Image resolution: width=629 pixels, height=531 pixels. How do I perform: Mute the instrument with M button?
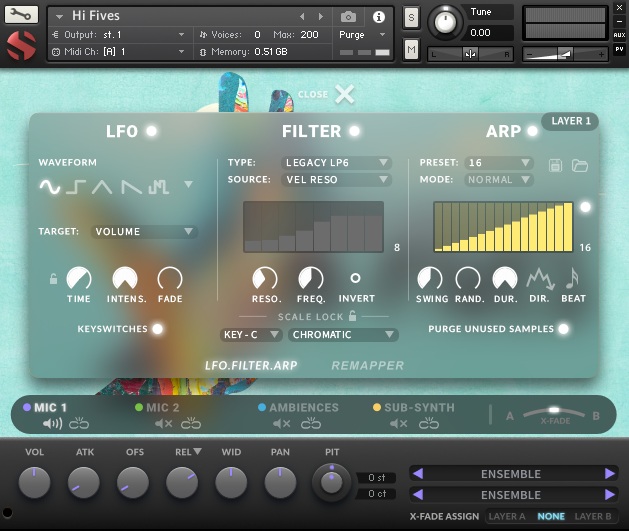pyautogui.click(x=411, y=50)
